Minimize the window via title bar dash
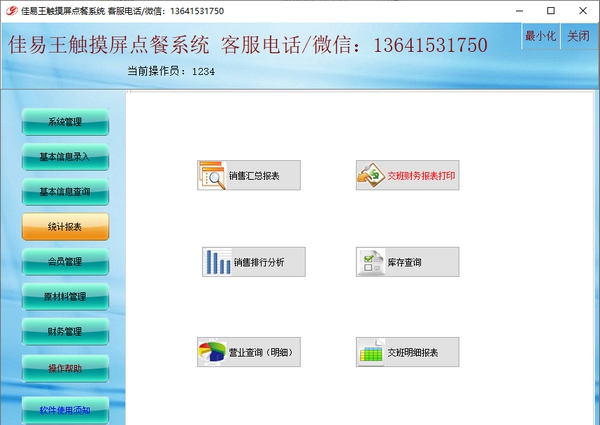Screen dimensions: 600x425 click(519, 11)
